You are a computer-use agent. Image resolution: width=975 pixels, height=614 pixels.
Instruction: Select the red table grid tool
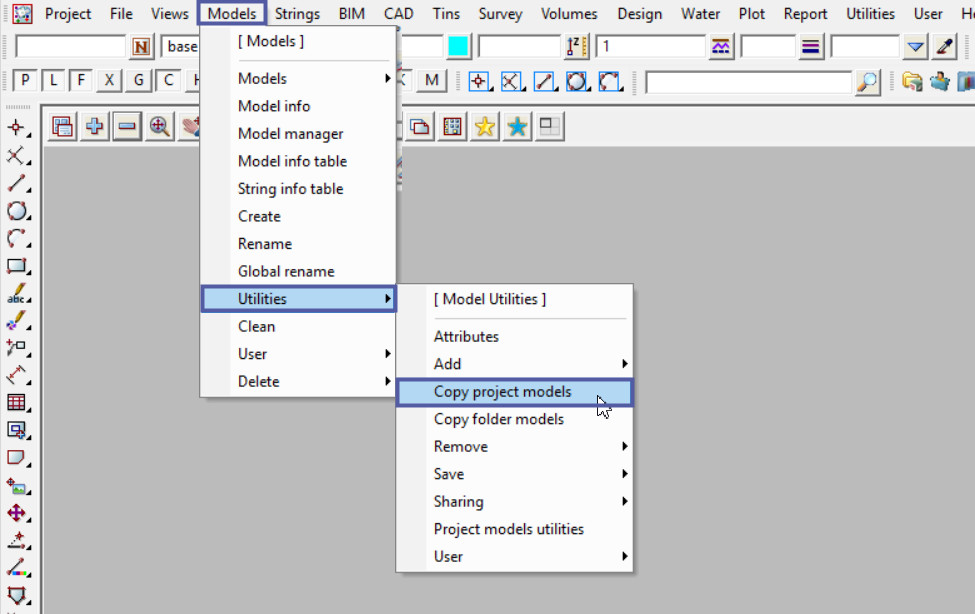17,402
